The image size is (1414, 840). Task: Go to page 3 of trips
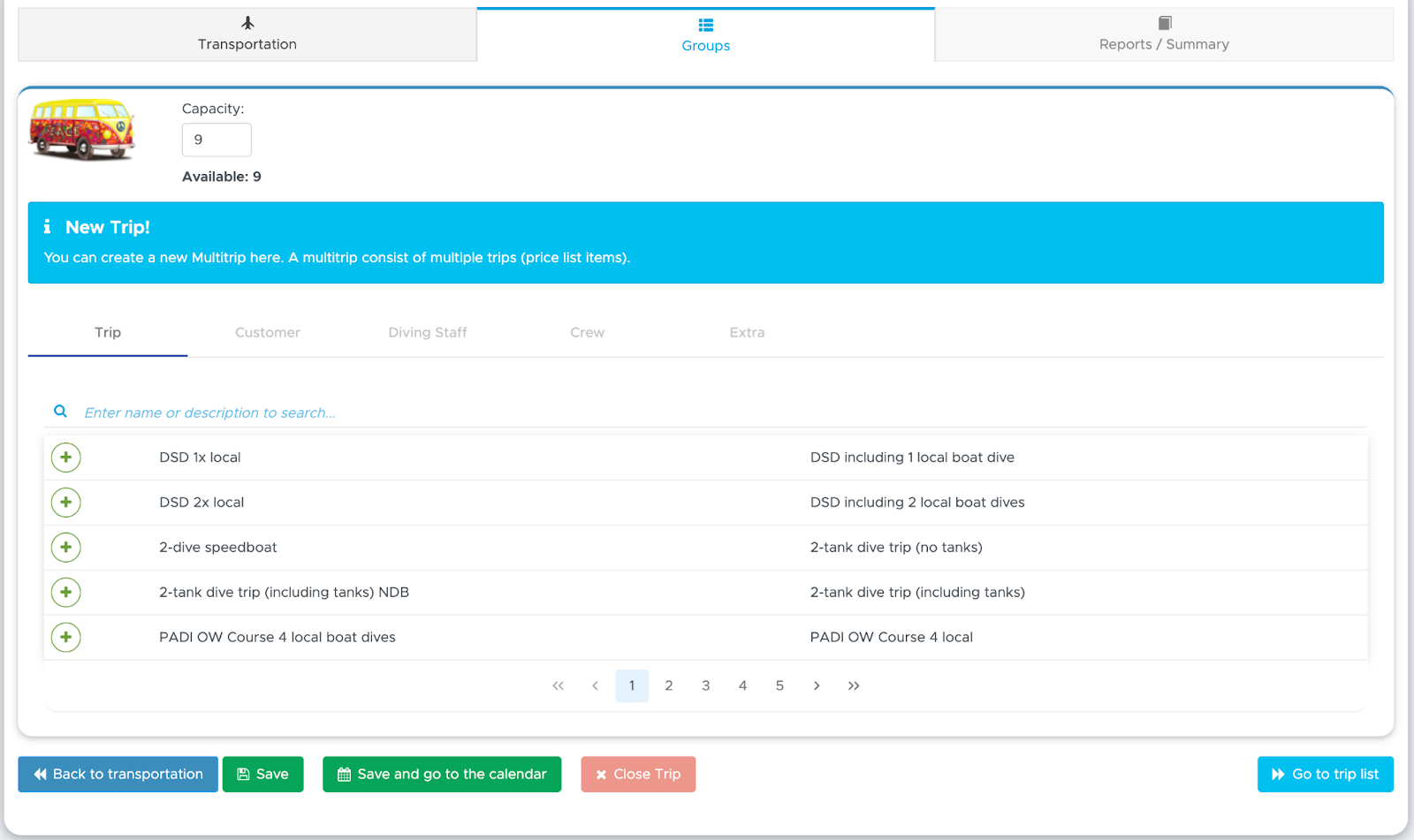[x=706, y=685]
